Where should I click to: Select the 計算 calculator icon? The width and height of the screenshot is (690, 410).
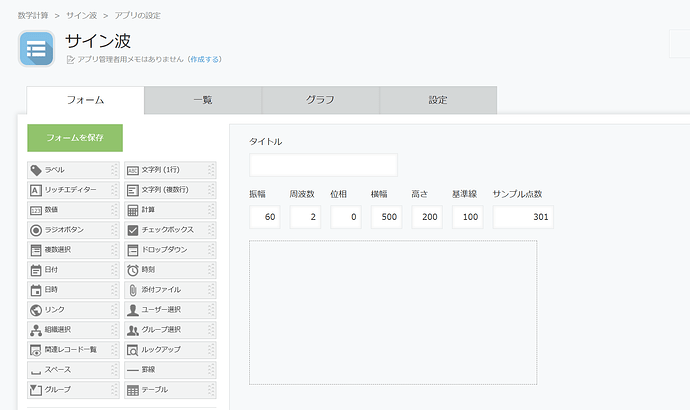133,210
